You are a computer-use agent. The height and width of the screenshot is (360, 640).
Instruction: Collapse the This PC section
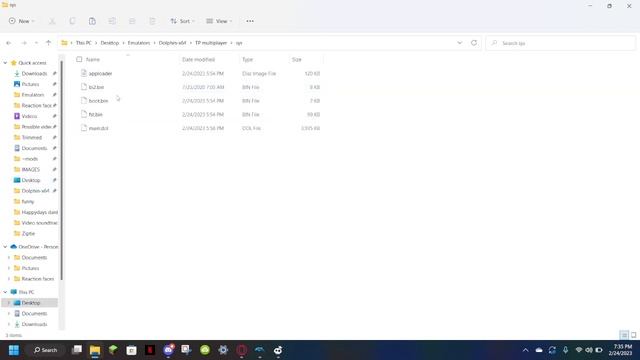pyautogui.click(x=5, y=292)
